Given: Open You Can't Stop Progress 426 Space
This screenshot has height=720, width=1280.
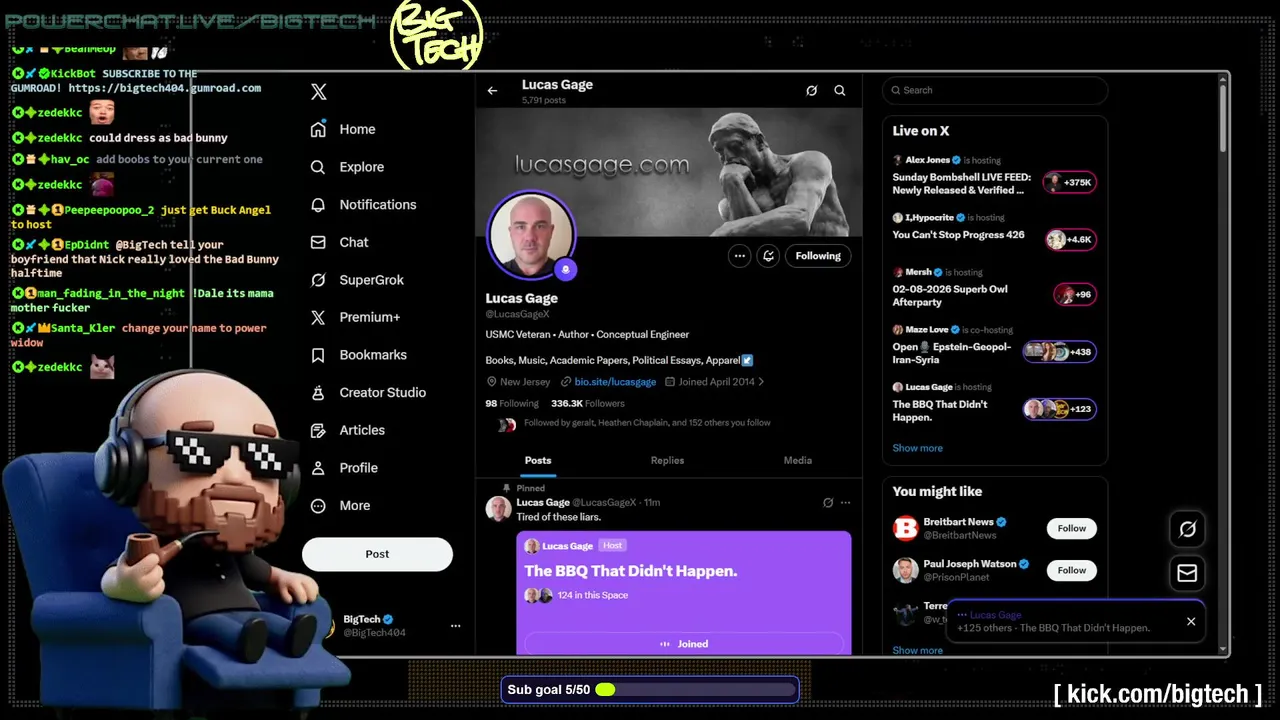Looking at the screenshot, I should click(x=995, y=232).
